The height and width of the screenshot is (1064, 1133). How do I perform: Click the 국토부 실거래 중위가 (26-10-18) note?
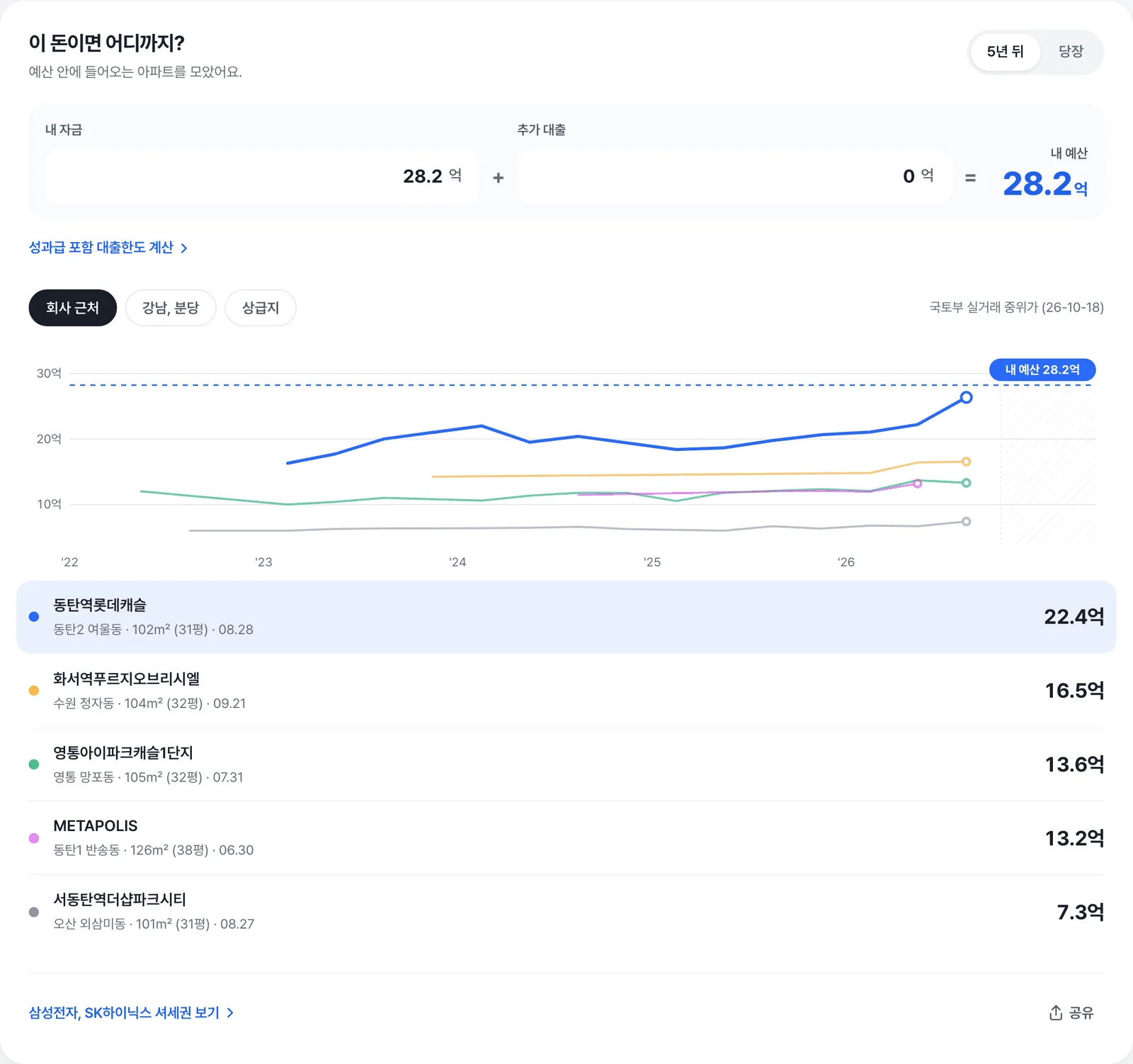pos(1016,307)
